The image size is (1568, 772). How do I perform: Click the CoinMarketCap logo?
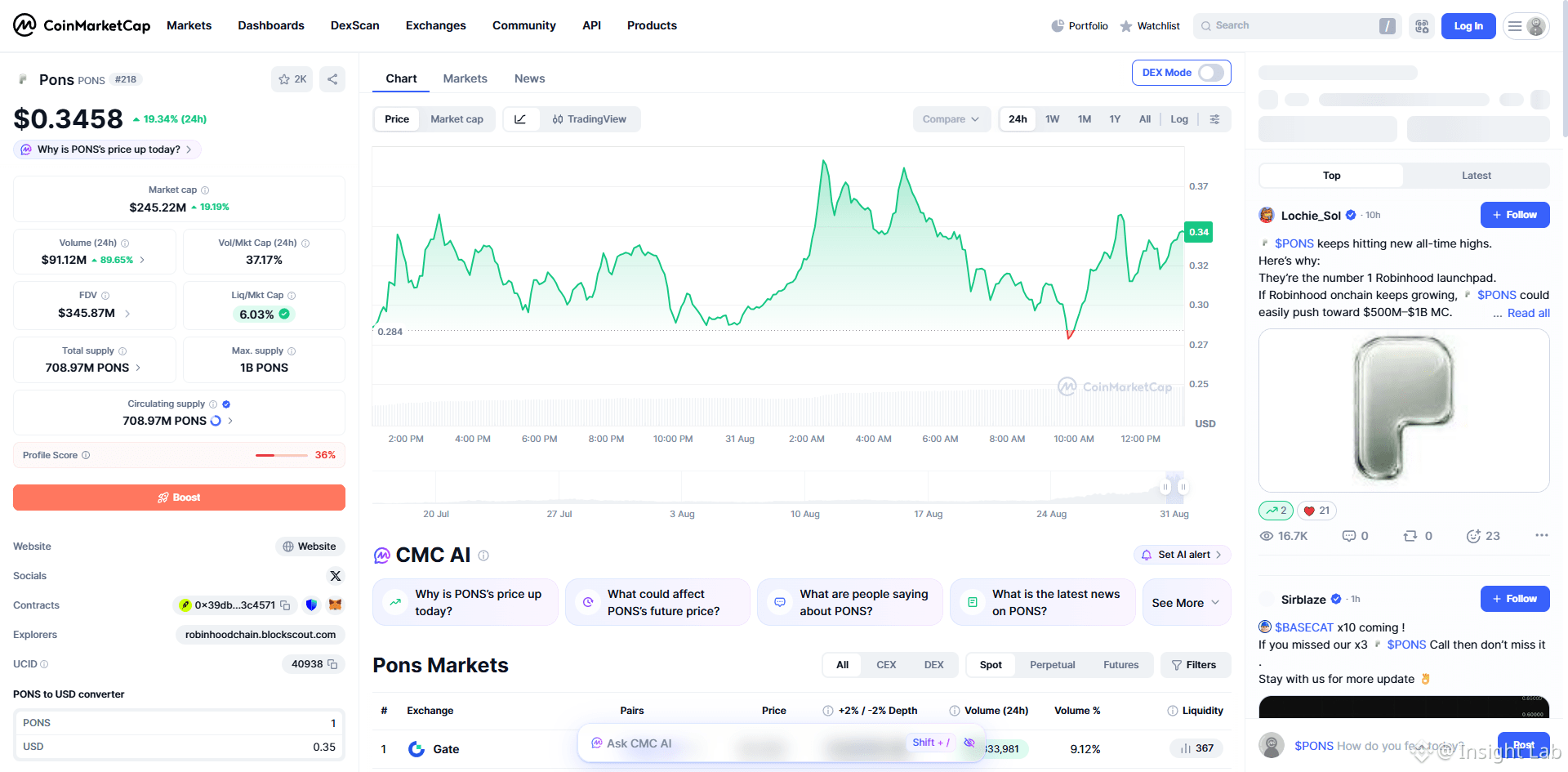tap(82, 25)
